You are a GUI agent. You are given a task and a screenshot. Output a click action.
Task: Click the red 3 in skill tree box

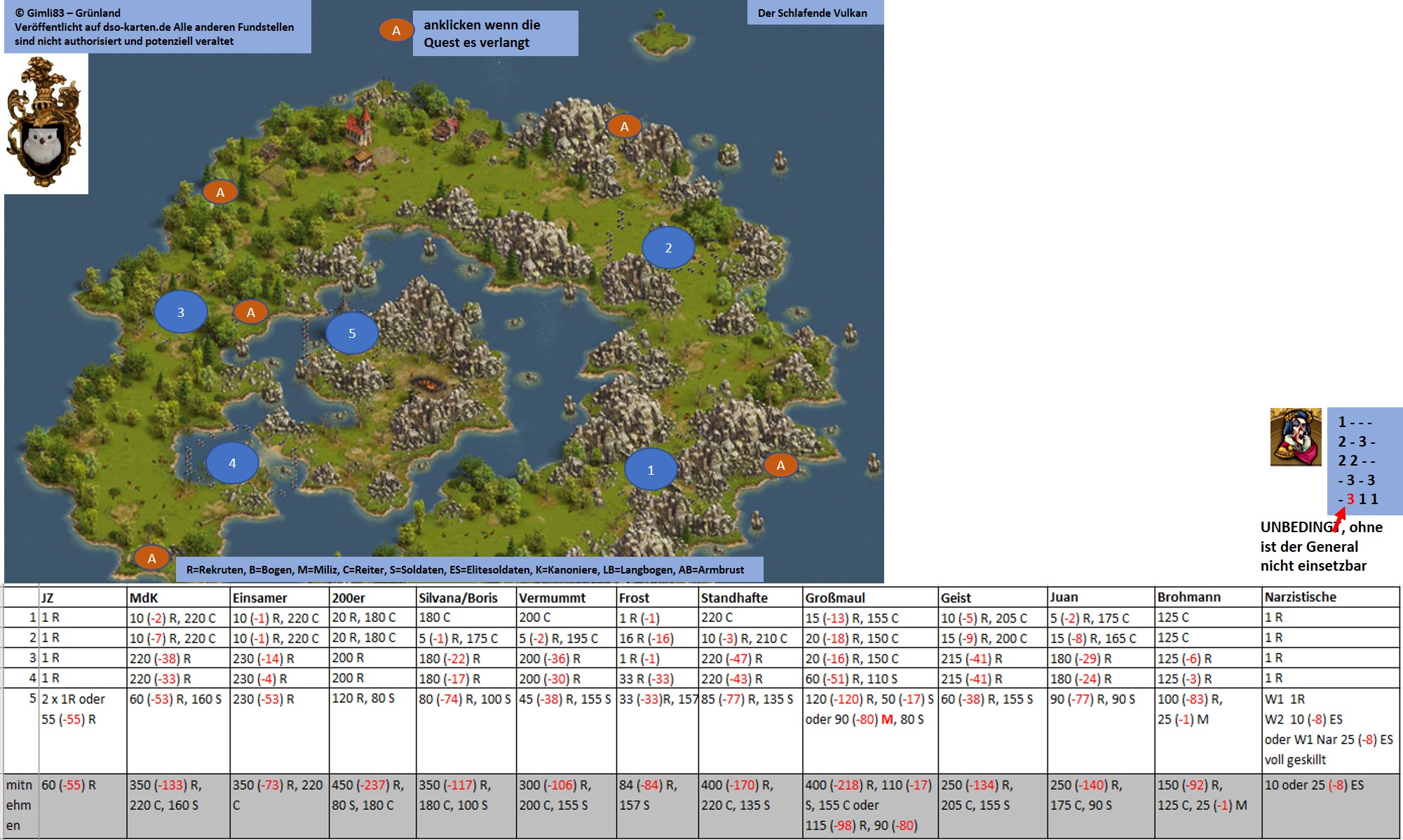(1350, 499)
